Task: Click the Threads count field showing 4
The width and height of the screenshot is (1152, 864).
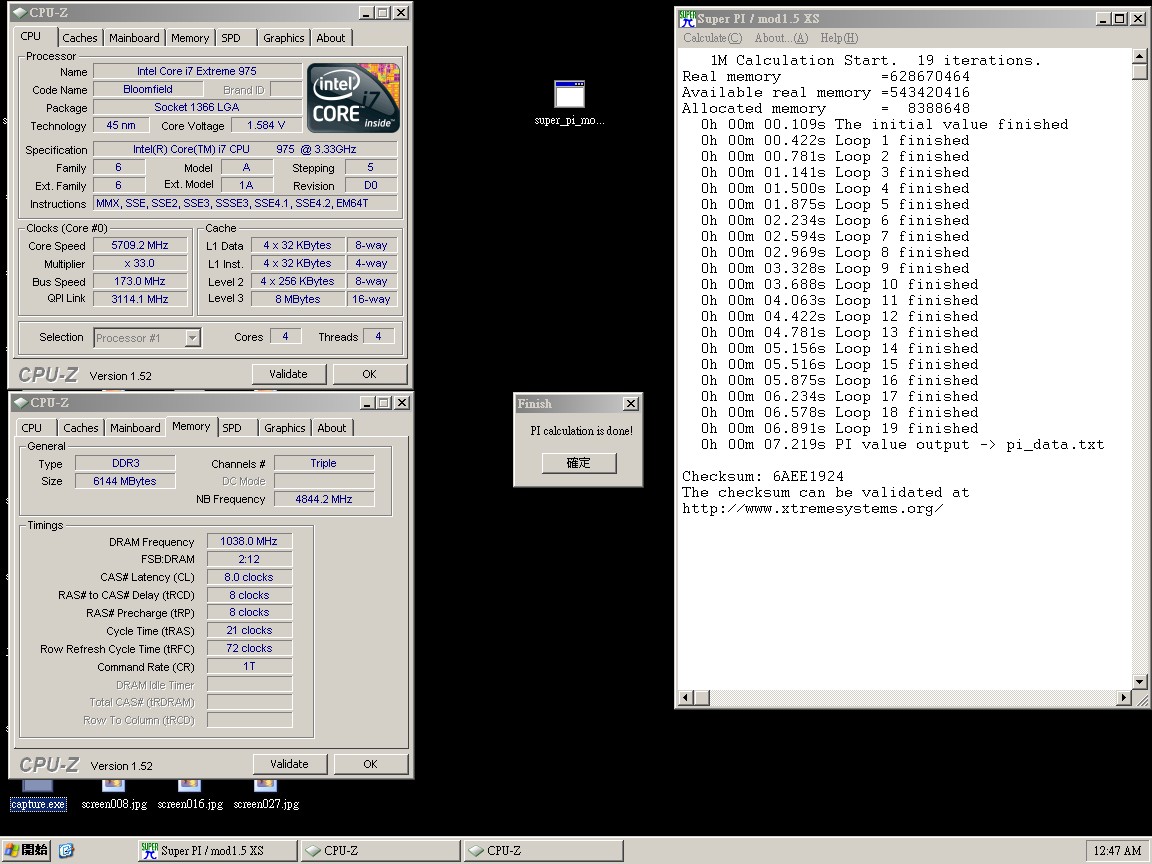Action: point(378,336)
